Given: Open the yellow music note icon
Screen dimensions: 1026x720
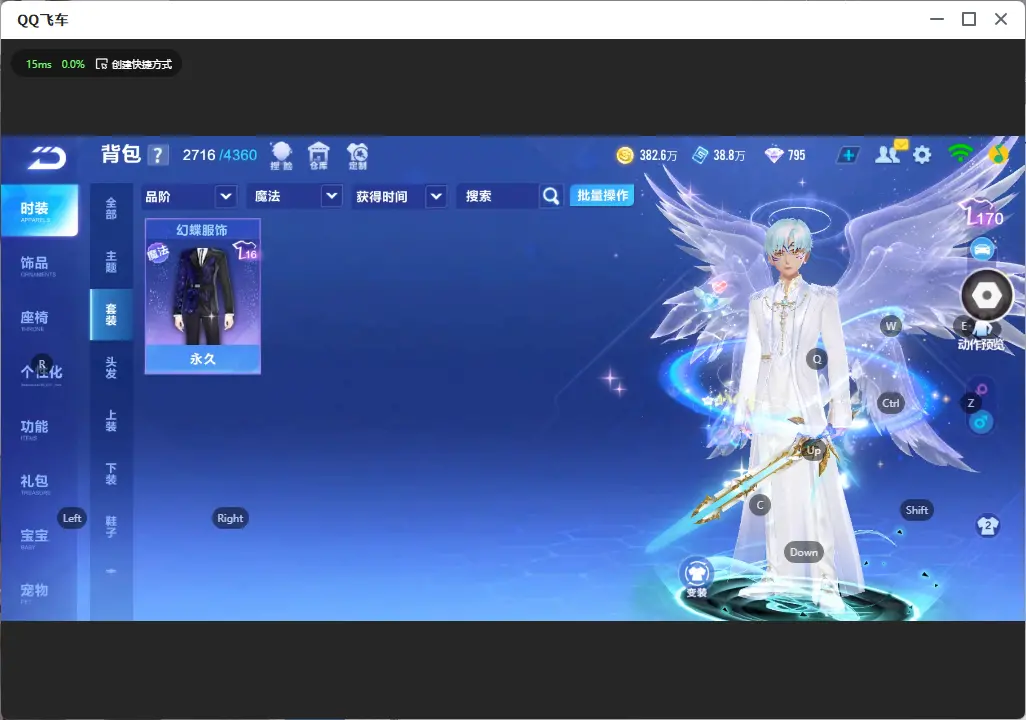Looking at the screenshot, I should (x=999, y=154).
